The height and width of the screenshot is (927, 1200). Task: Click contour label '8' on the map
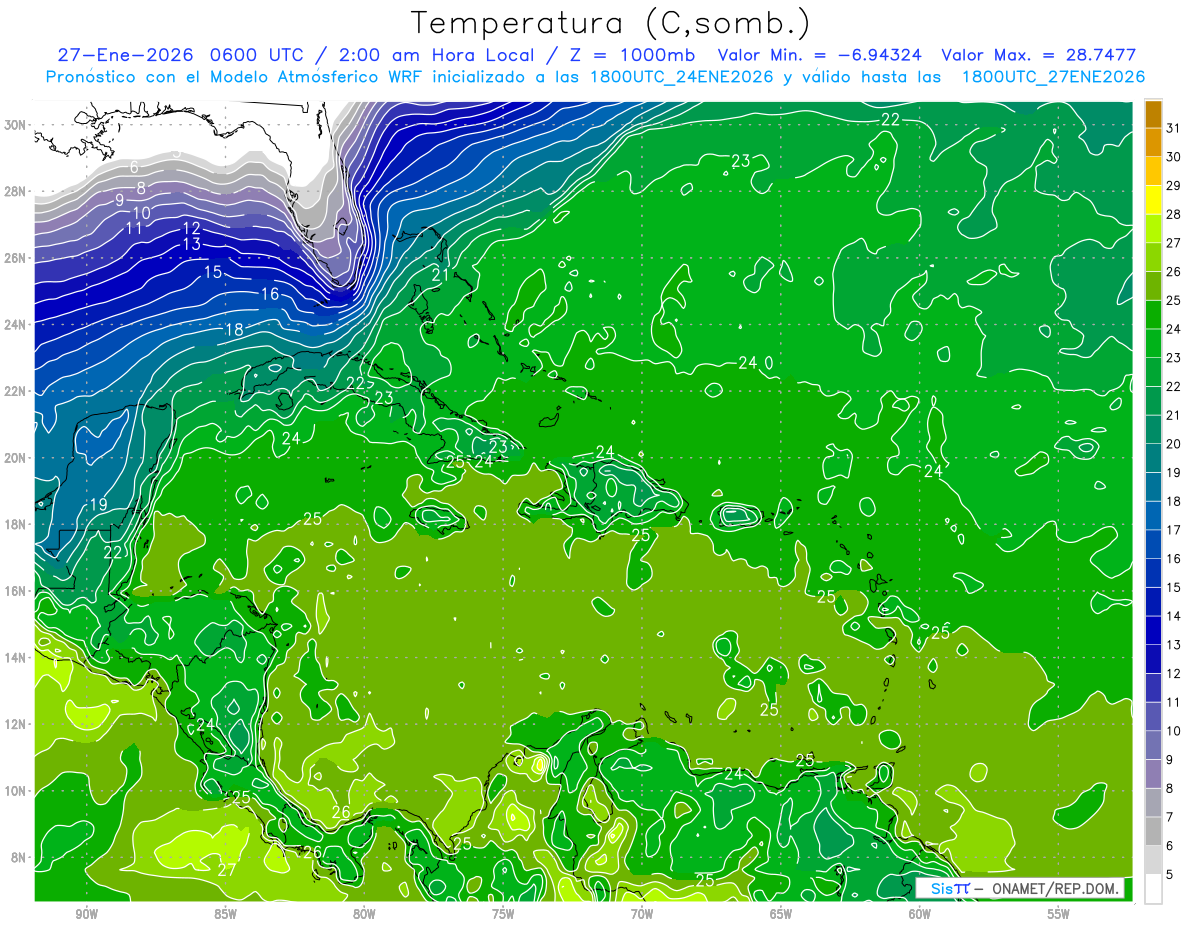[141, 187]
